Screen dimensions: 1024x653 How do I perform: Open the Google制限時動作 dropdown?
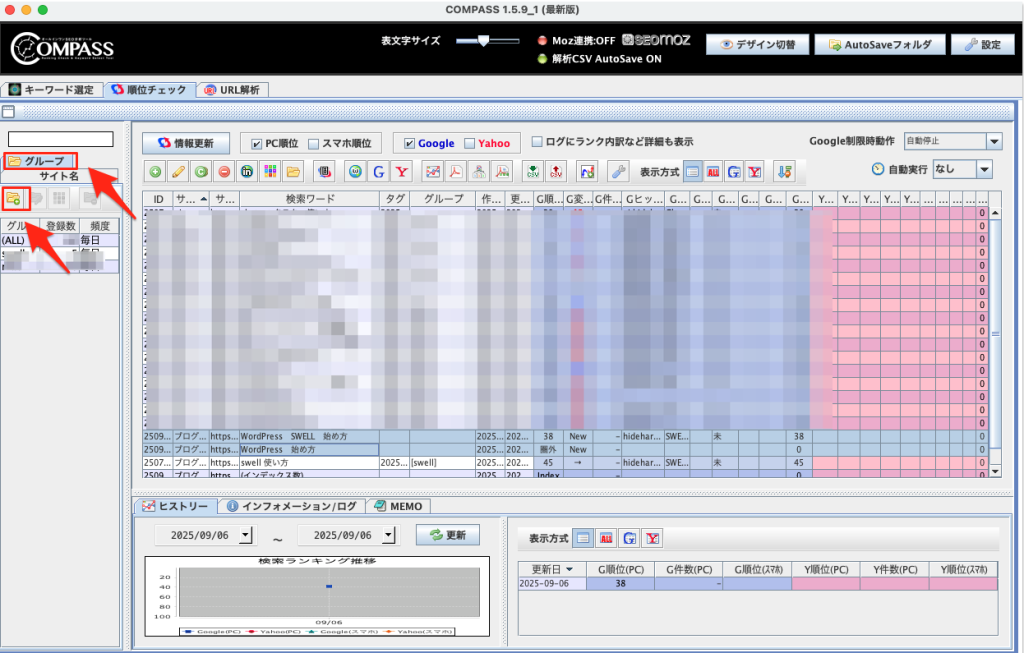[992, 142]
